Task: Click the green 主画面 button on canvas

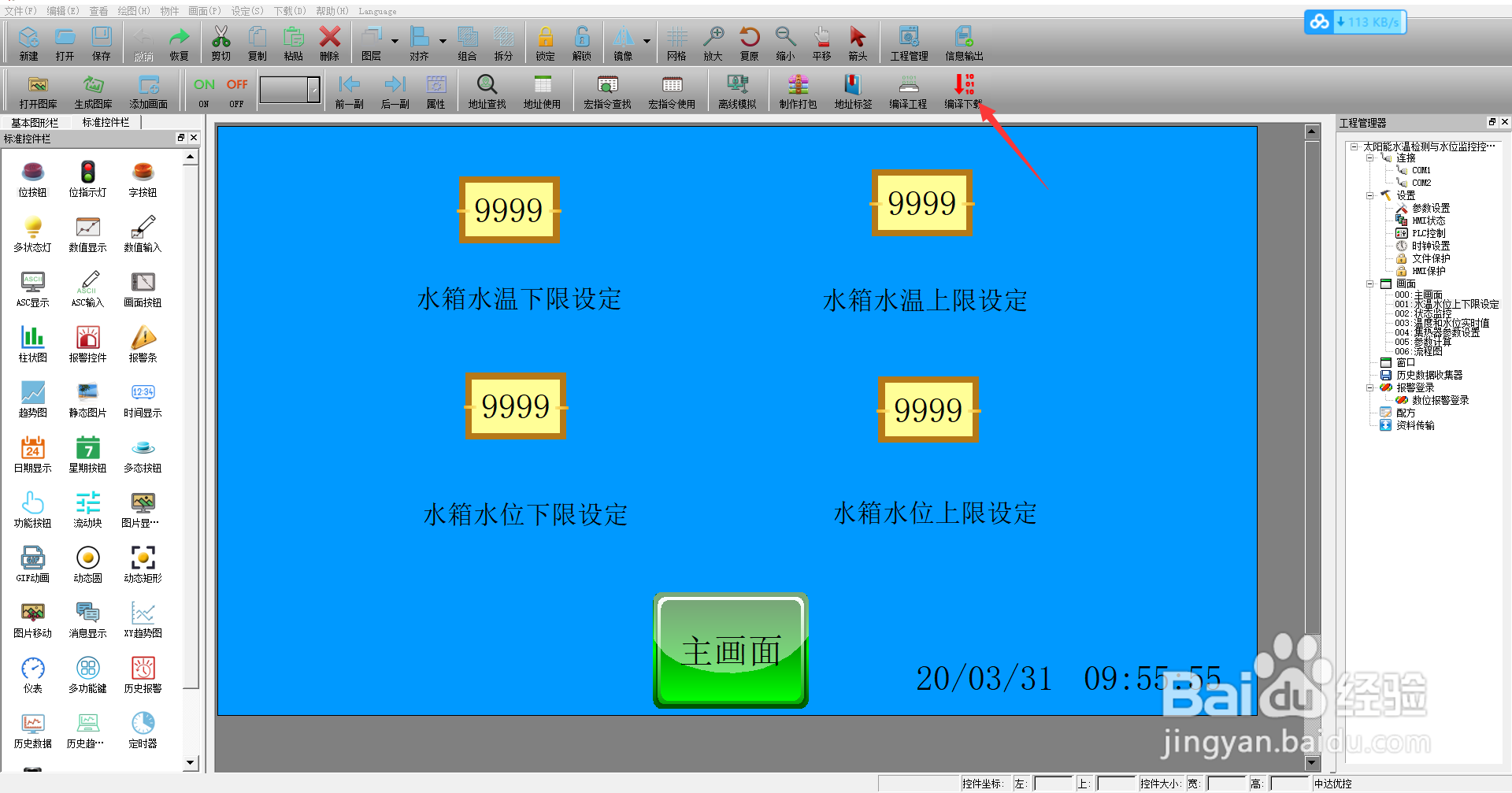Action: point(730,649)
